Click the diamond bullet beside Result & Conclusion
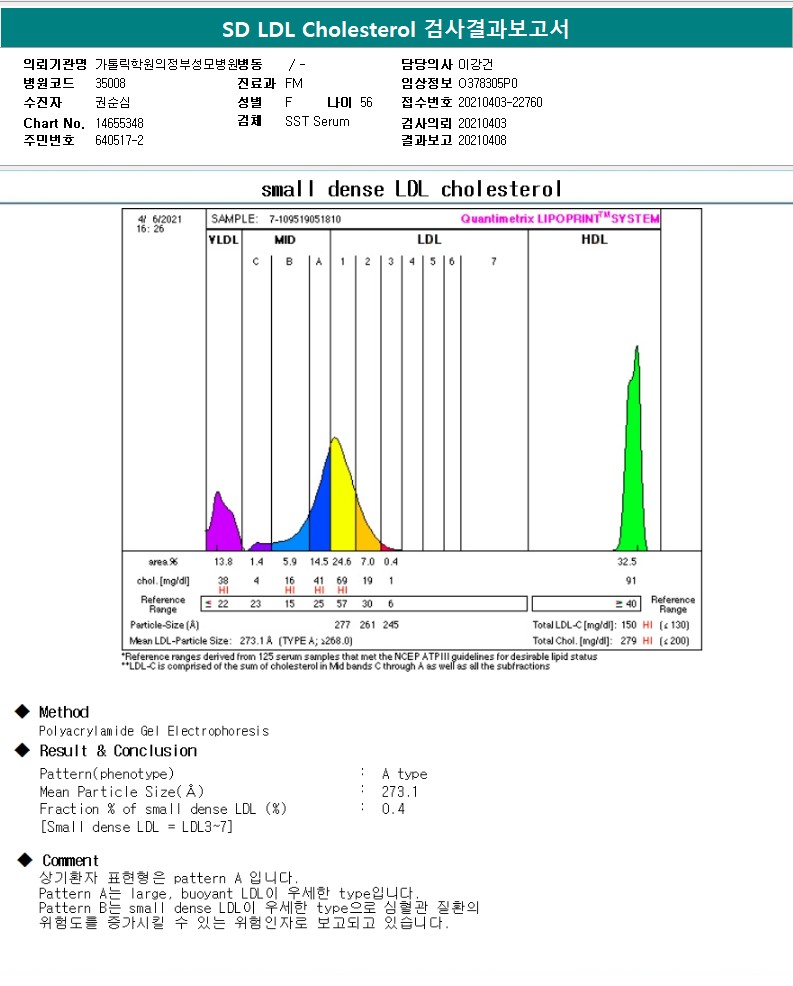 click(22, 750)
